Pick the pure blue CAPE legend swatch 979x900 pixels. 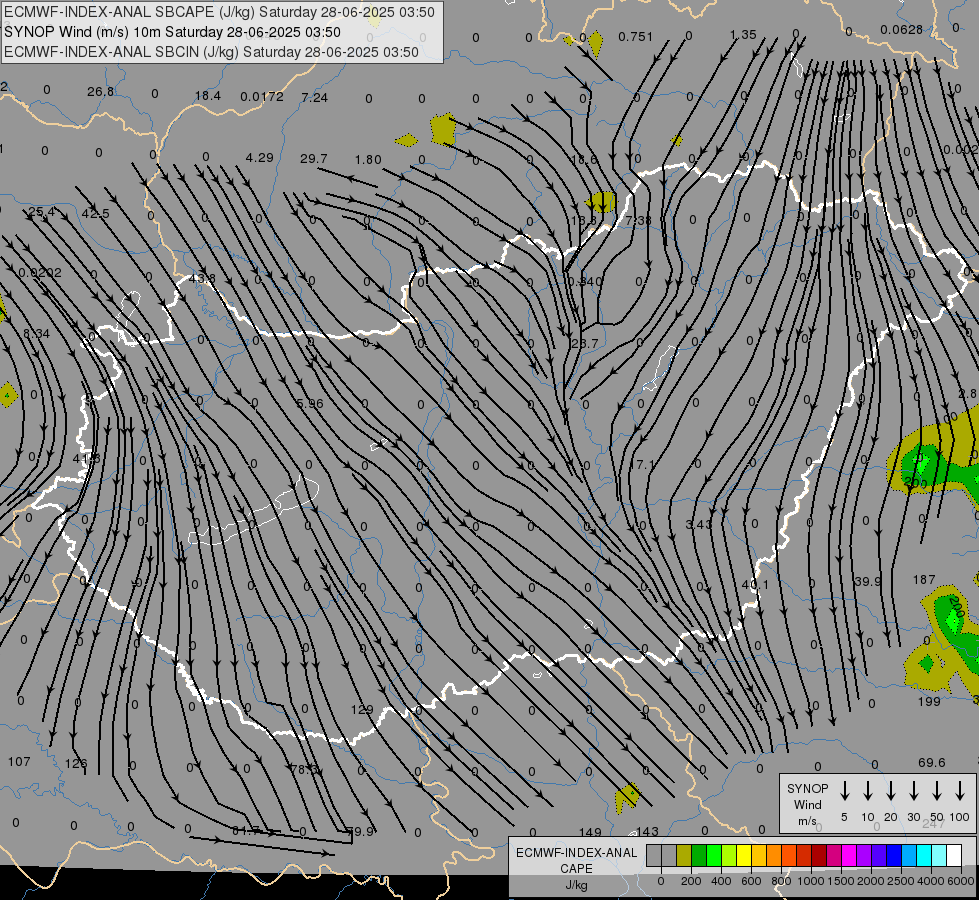[x=894, y=856]
